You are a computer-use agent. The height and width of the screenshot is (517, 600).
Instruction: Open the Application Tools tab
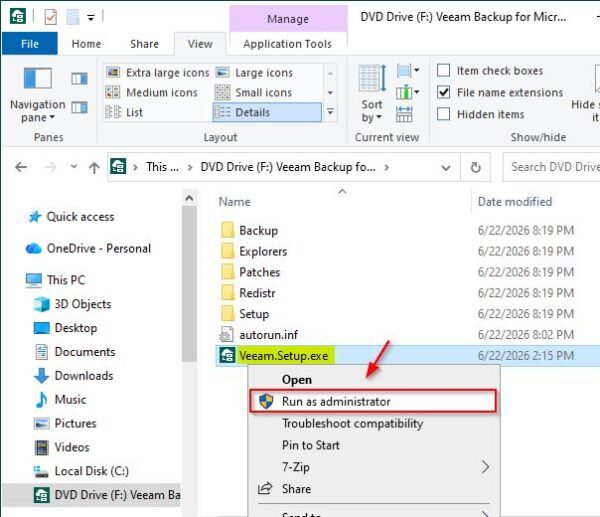[288, 44]
